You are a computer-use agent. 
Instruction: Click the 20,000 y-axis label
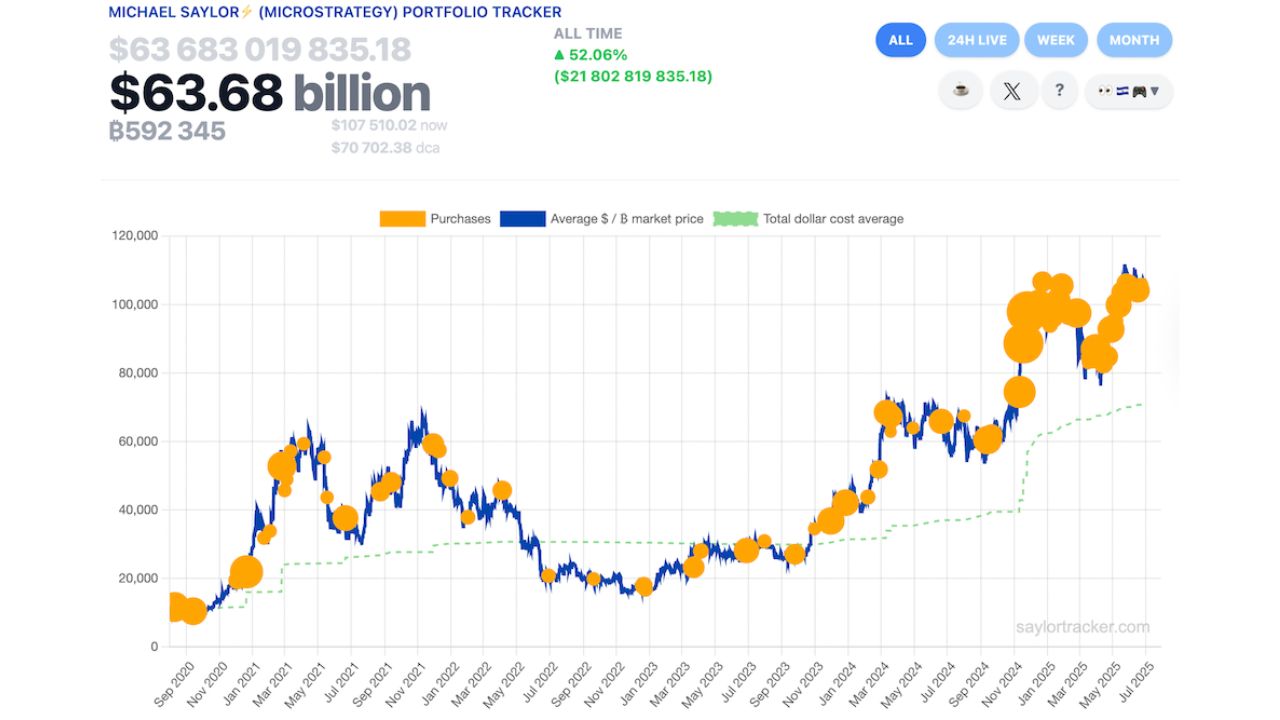pos(137,578)
